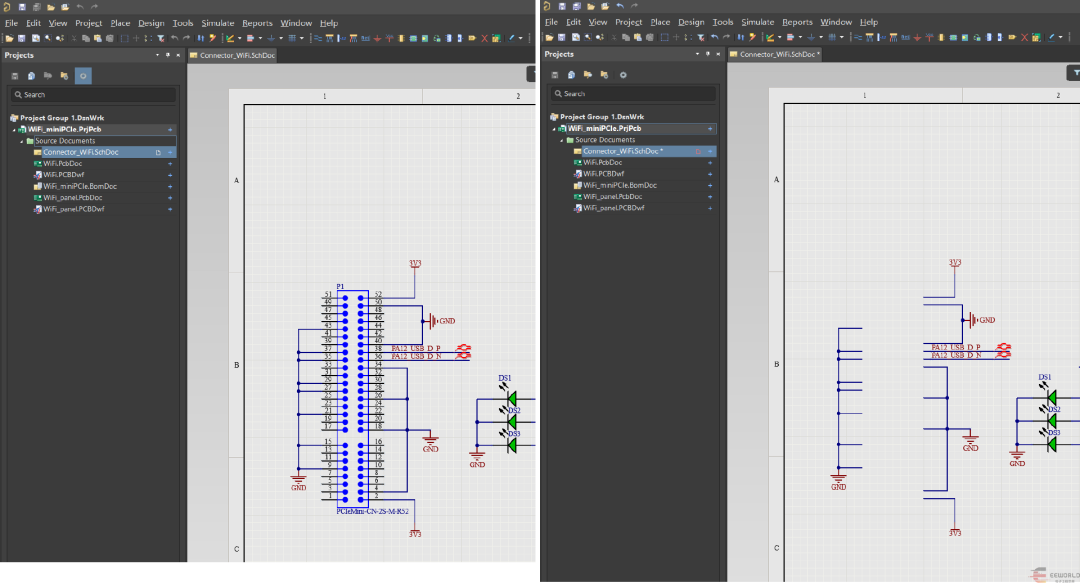The image size is (1080, 583).
Task: Select WiFi_panel.PCBDwf in left project tree
Action: click(x=73, y=209)
